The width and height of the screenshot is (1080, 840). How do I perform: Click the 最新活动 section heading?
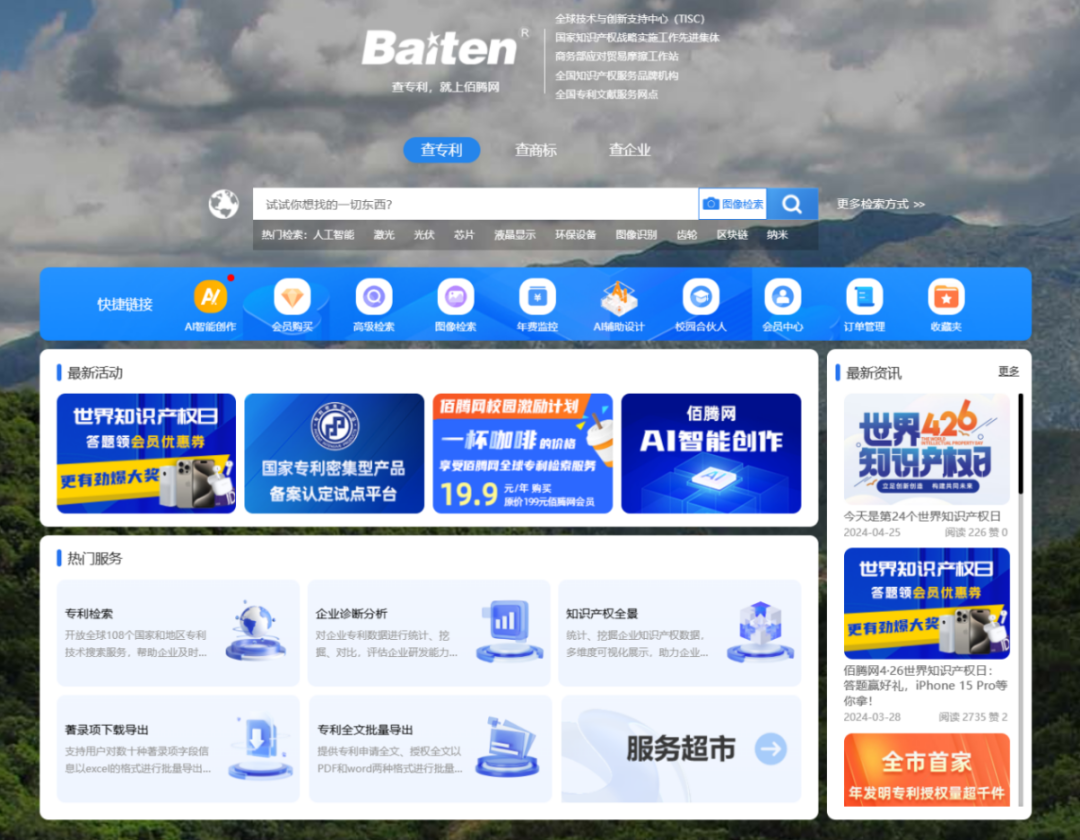(x=95, y=372)
